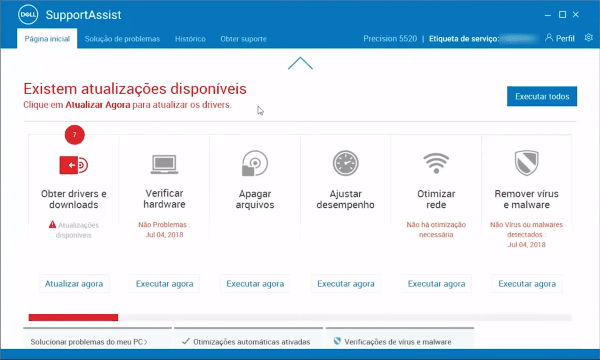Close the SupportAssist window
600x360 pixels.
click(x=576, y=15)
